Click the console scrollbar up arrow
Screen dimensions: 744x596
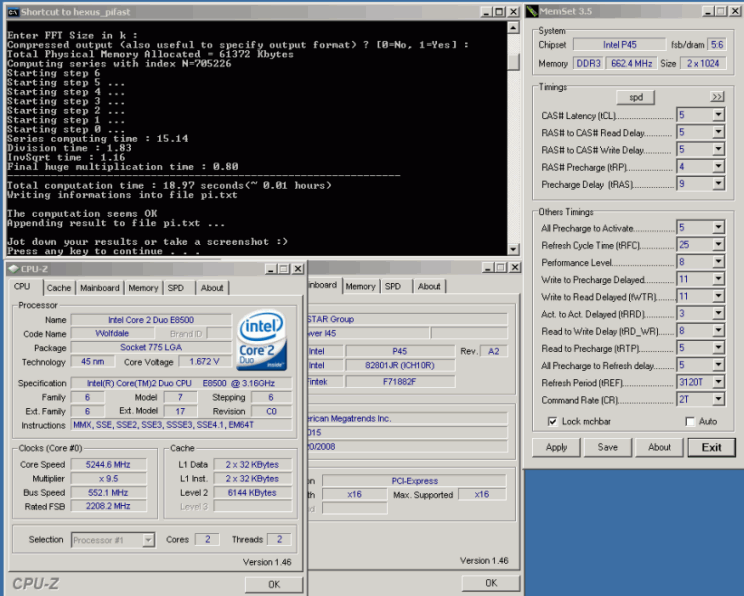click(513, 28)
